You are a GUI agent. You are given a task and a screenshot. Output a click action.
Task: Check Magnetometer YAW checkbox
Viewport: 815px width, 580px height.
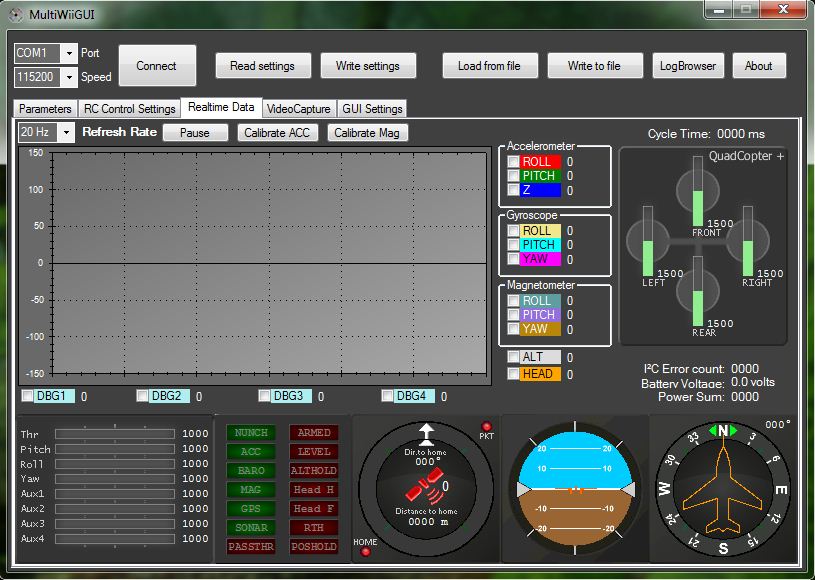513,328
